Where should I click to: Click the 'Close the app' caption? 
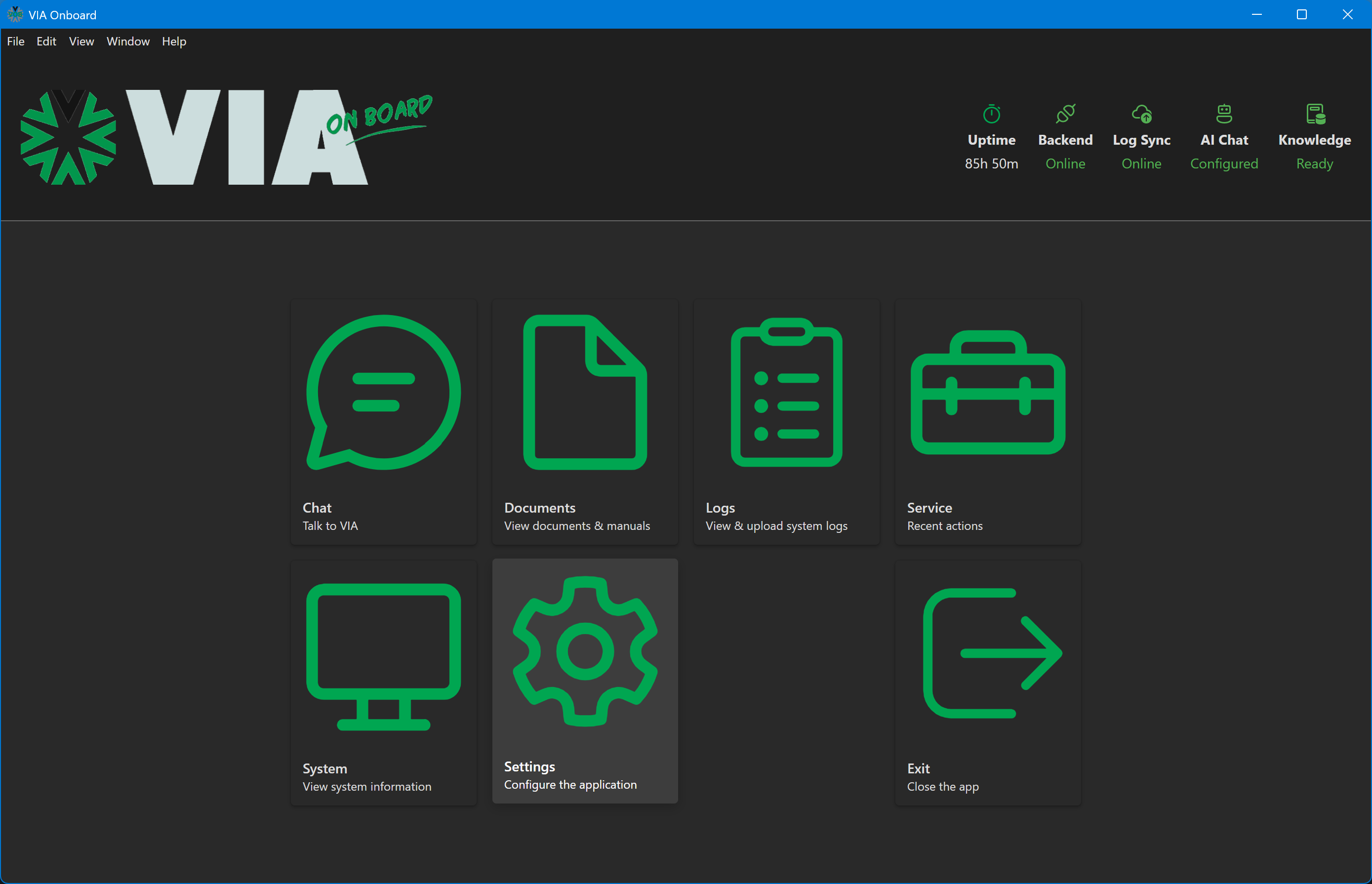(x=943, y=786)
